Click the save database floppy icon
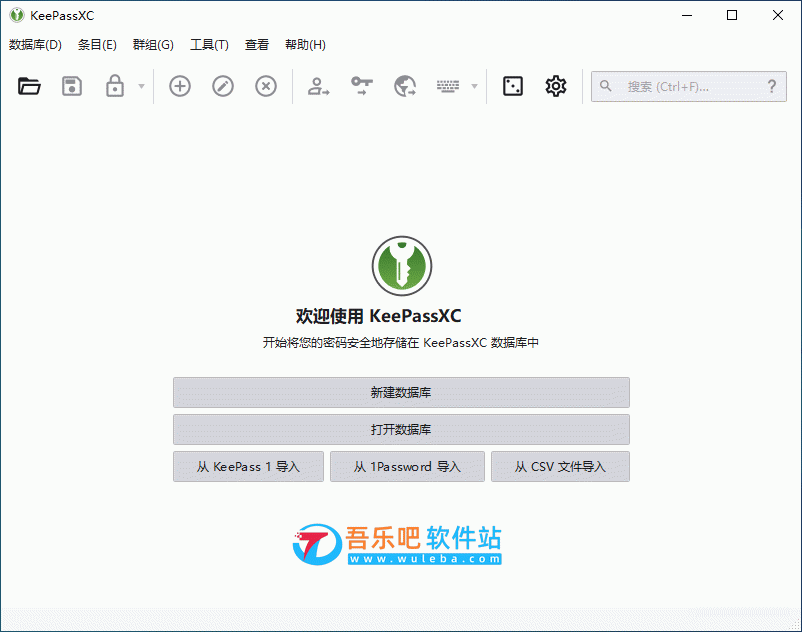802x632 pixels. tap(72, 86)
